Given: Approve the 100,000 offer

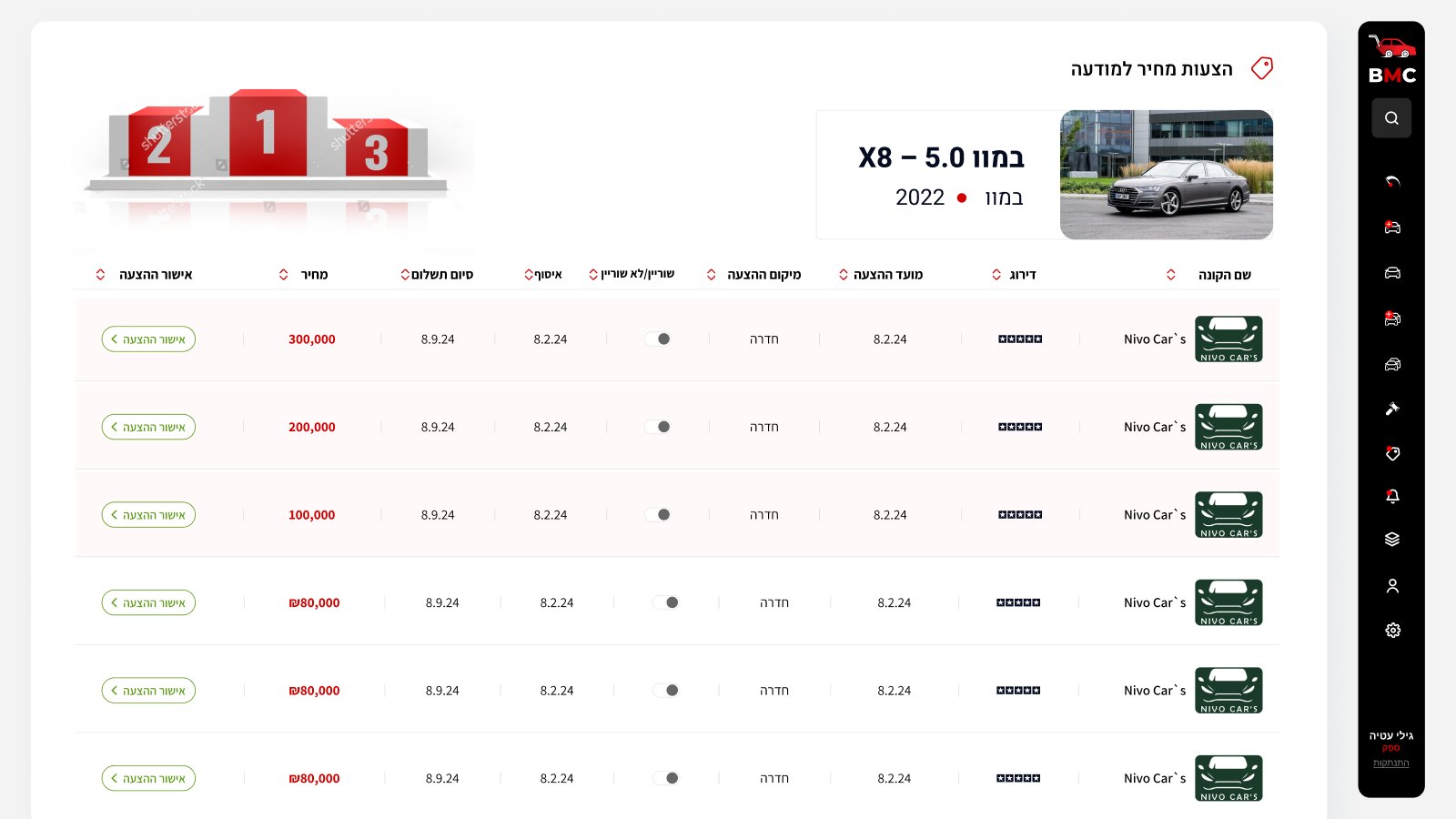Looking at the screenshot, I should [148, 515].
